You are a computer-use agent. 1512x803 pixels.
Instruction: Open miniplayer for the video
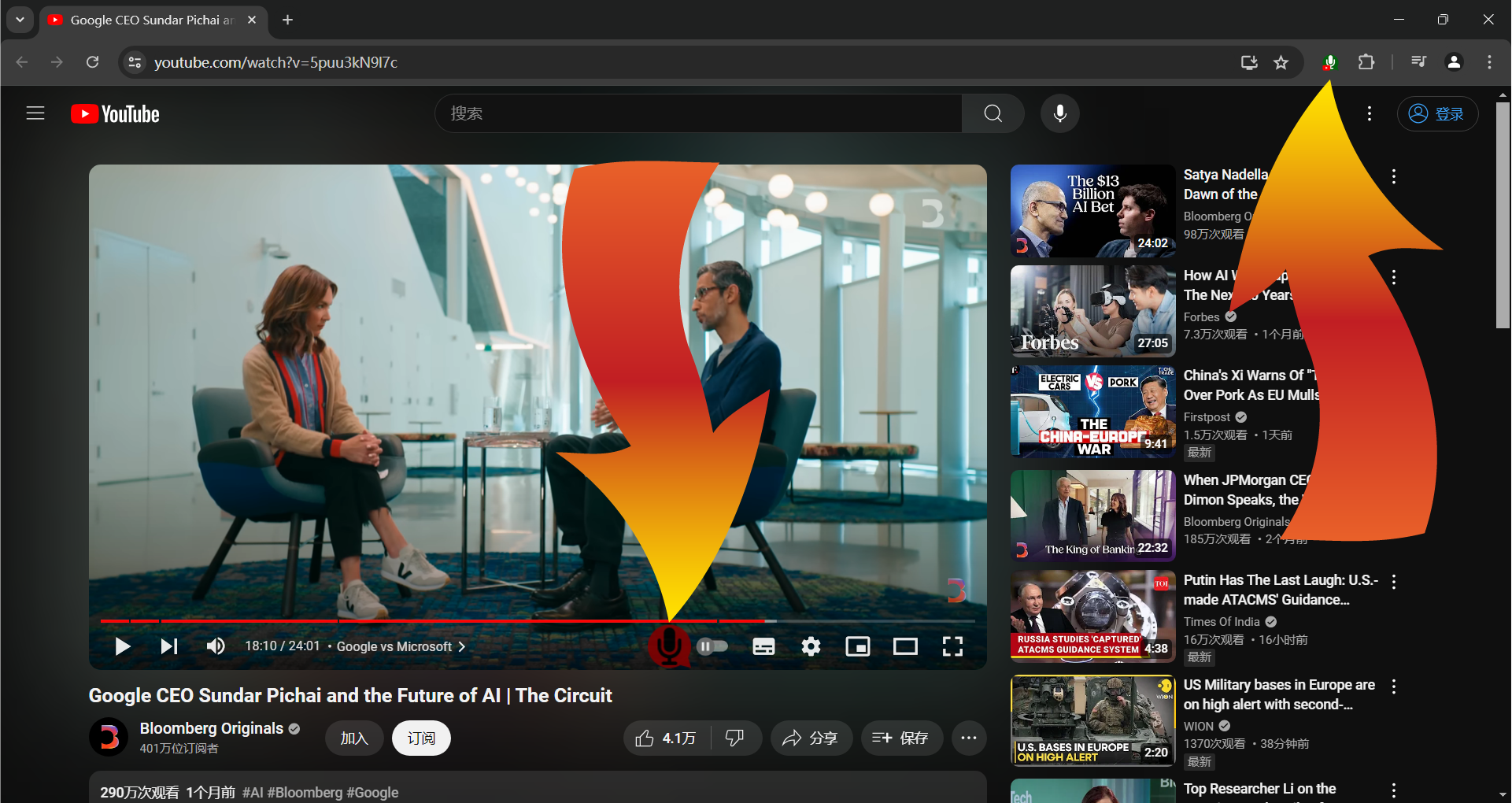[857, 646]
